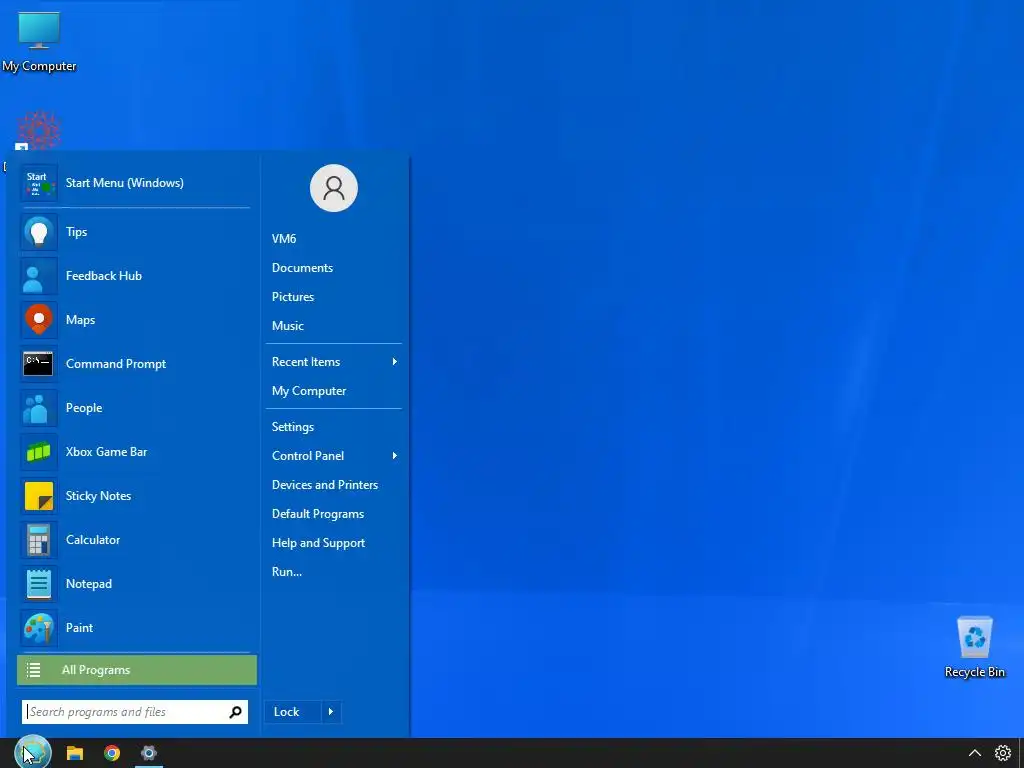Click the Lock button
Image resolution: width=1024 pixels, height=768 pixels.
coord(293,712)
